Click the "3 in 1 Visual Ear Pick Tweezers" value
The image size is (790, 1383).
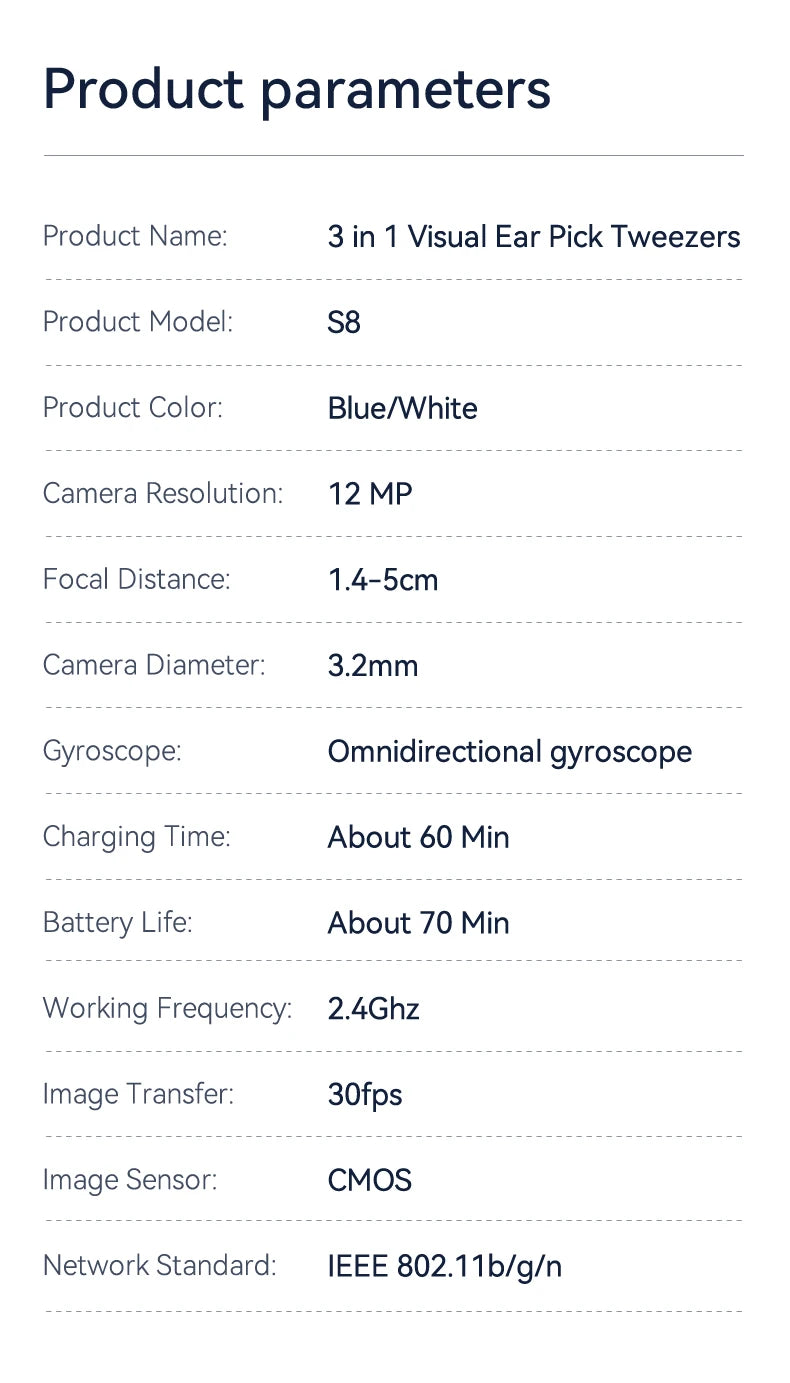534,237
